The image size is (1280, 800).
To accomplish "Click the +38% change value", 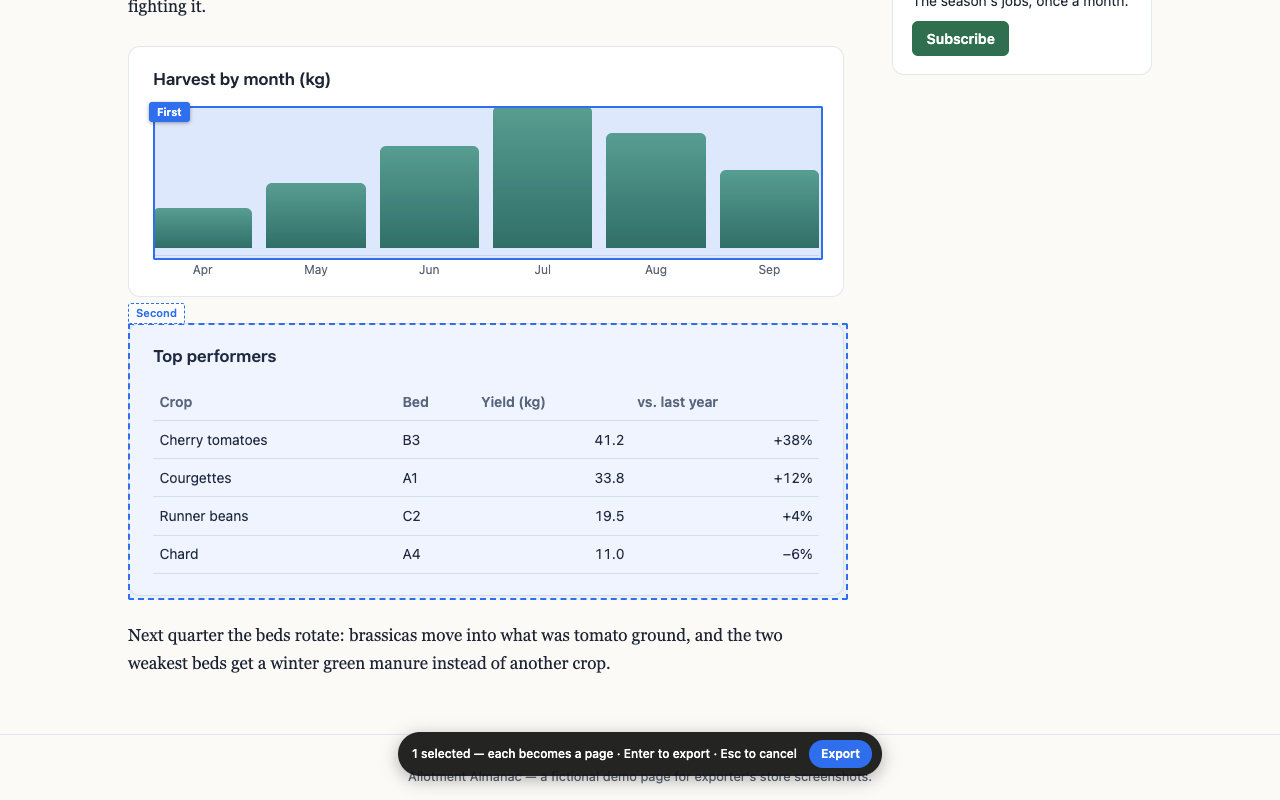I will pyautogui.click(x=793, y=440).
